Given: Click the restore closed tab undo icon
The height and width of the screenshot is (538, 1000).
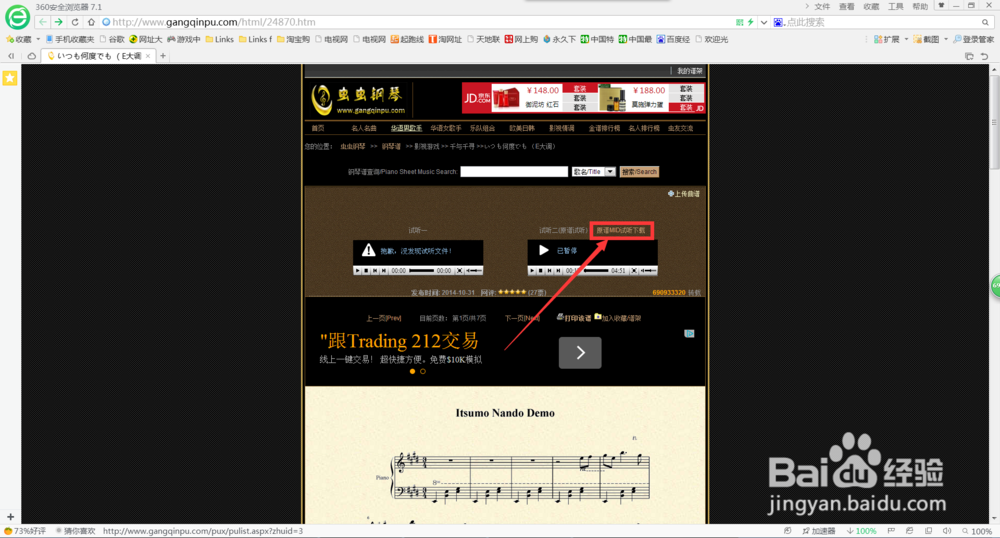Looking at the screenshot, I should click(985, 56).
